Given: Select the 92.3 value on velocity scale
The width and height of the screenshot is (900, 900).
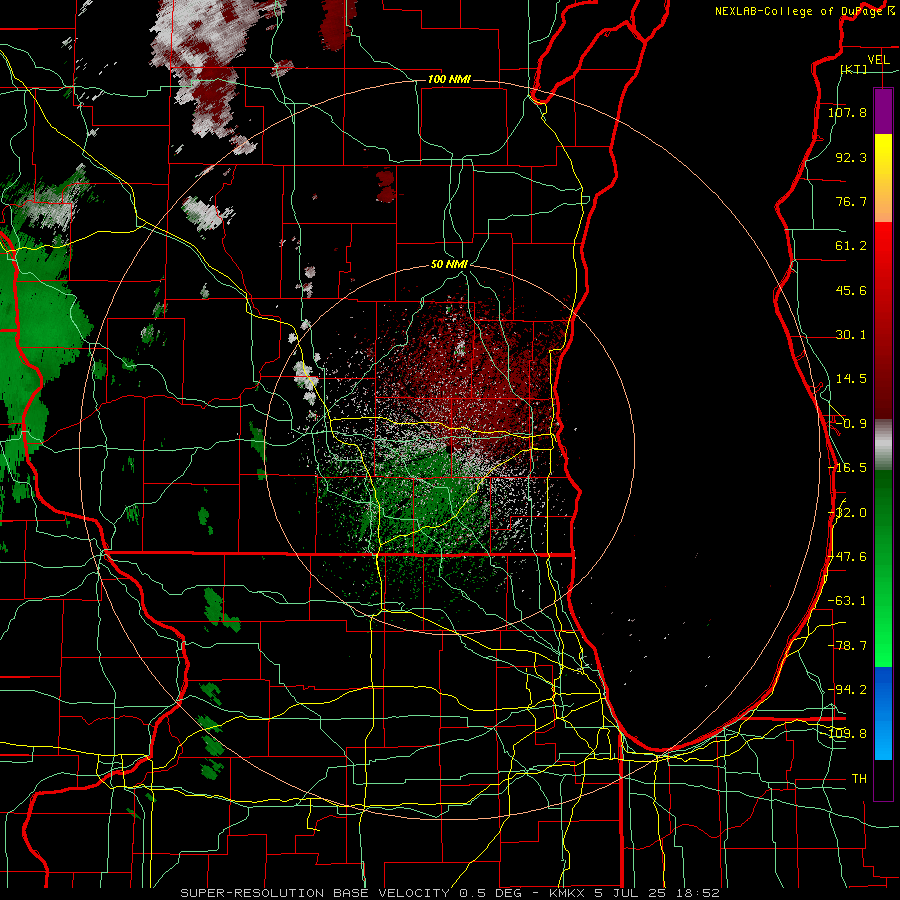Looking at the screenshot, I should click(x=851, y=157).
